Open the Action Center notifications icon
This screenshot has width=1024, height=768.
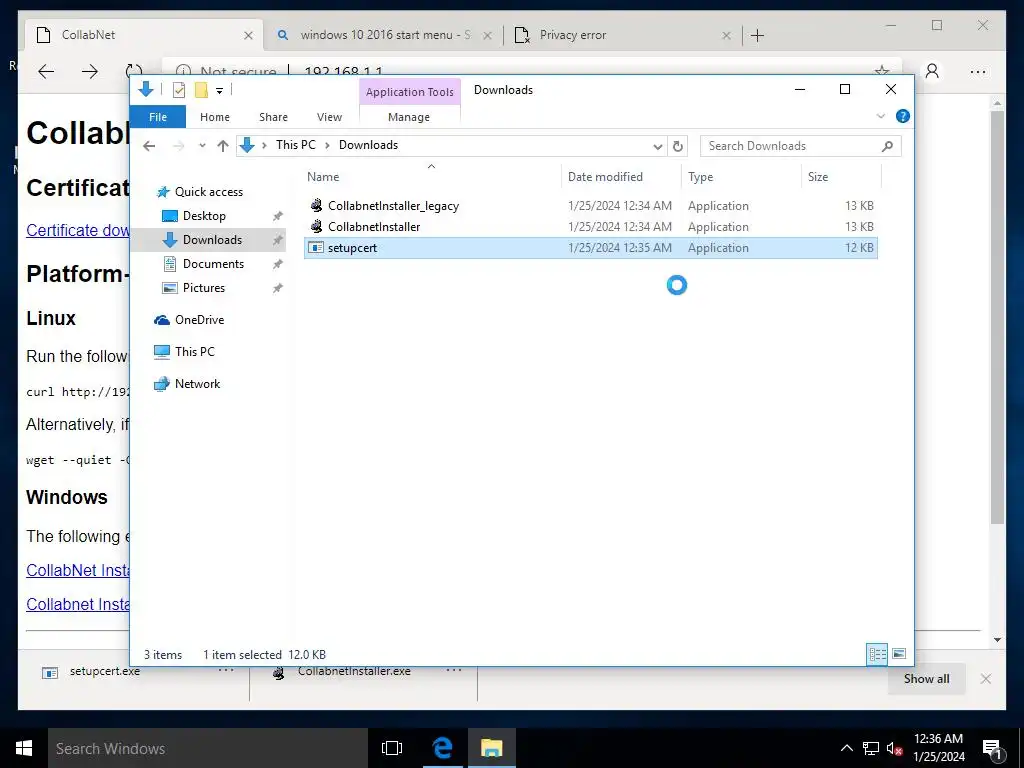pos(993,749)
